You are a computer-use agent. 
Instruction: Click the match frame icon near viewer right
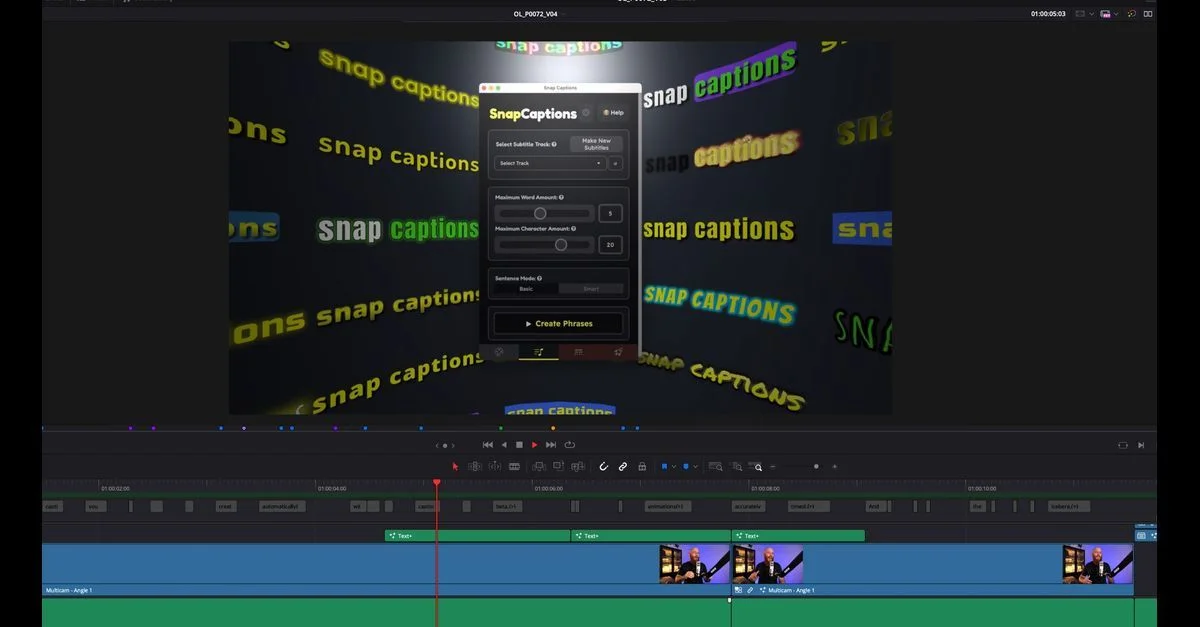point(1122,445)
